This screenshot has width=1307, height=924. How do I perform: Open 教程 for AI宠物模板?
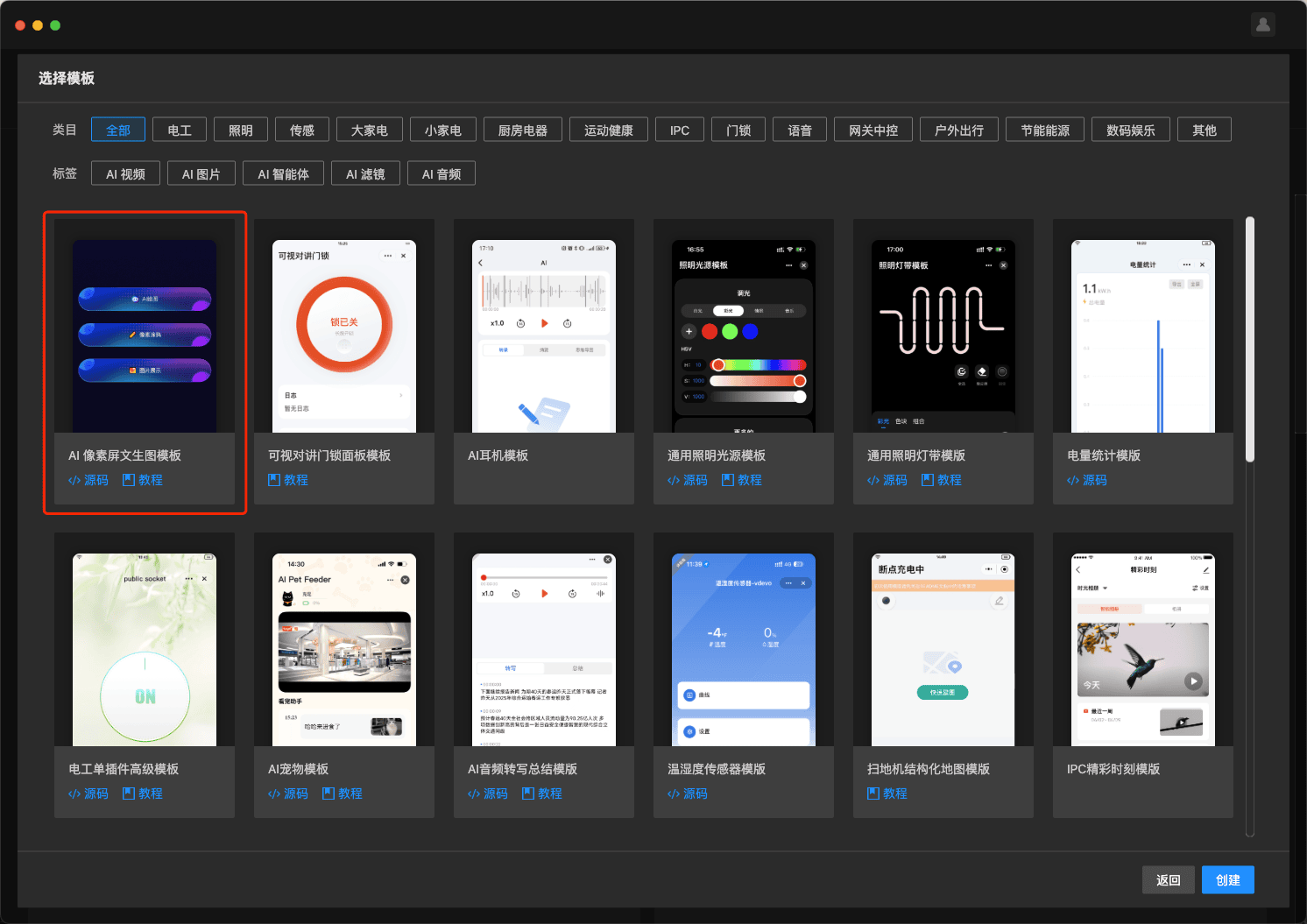pos(343,794)
